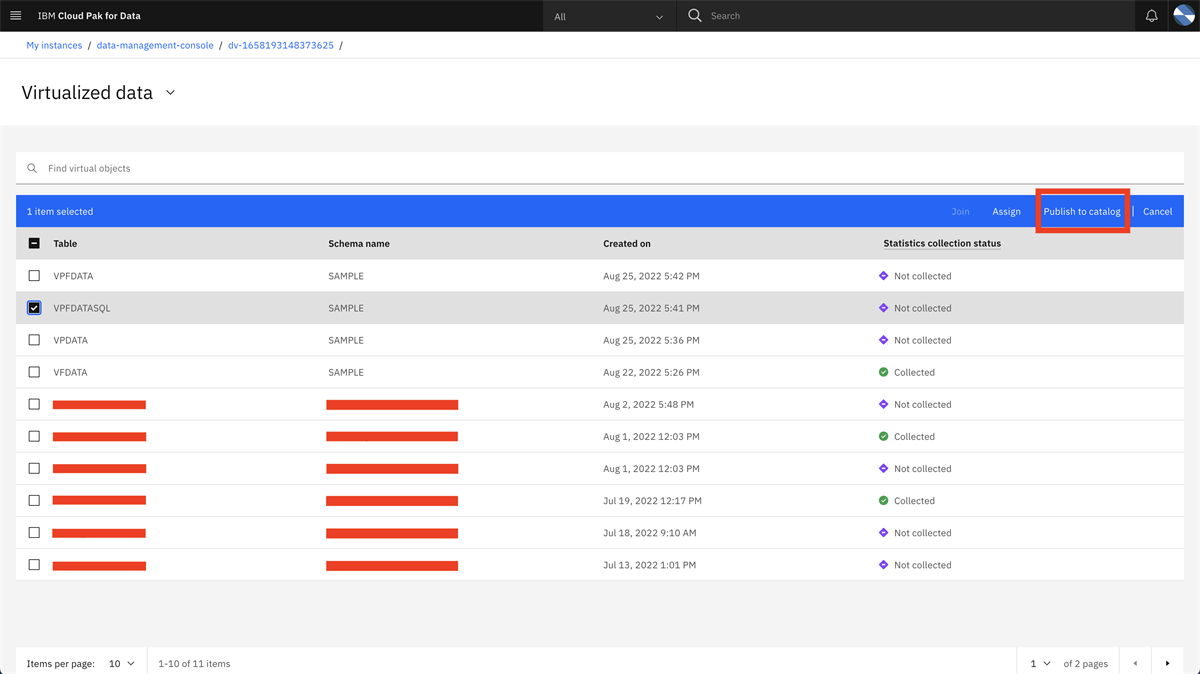Screen dimensions: 1200x674
Task: Open the All search scope dropdown
Action: pos(608,15)
